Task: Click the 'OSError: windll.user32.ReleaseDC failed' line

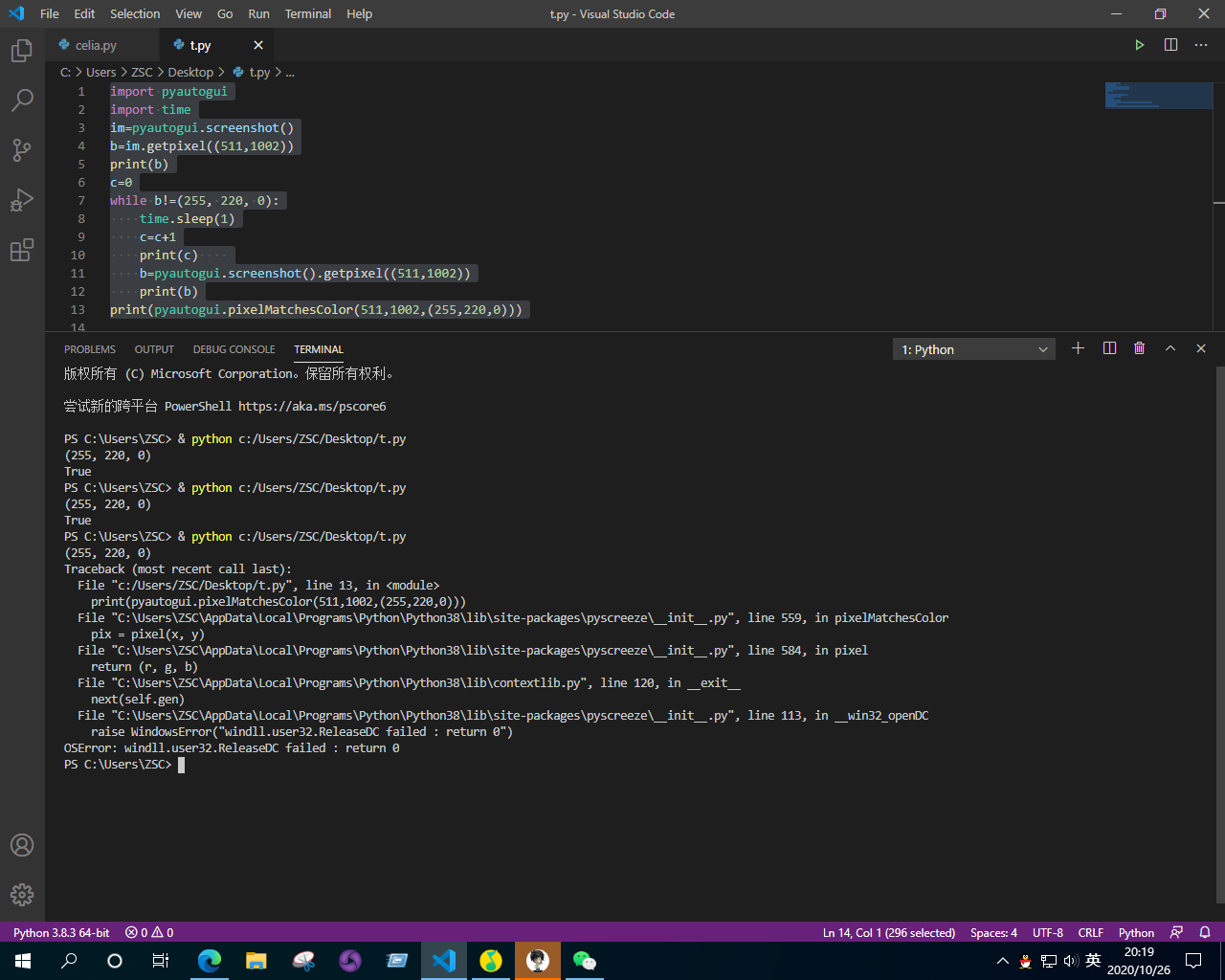Action: 232,748
